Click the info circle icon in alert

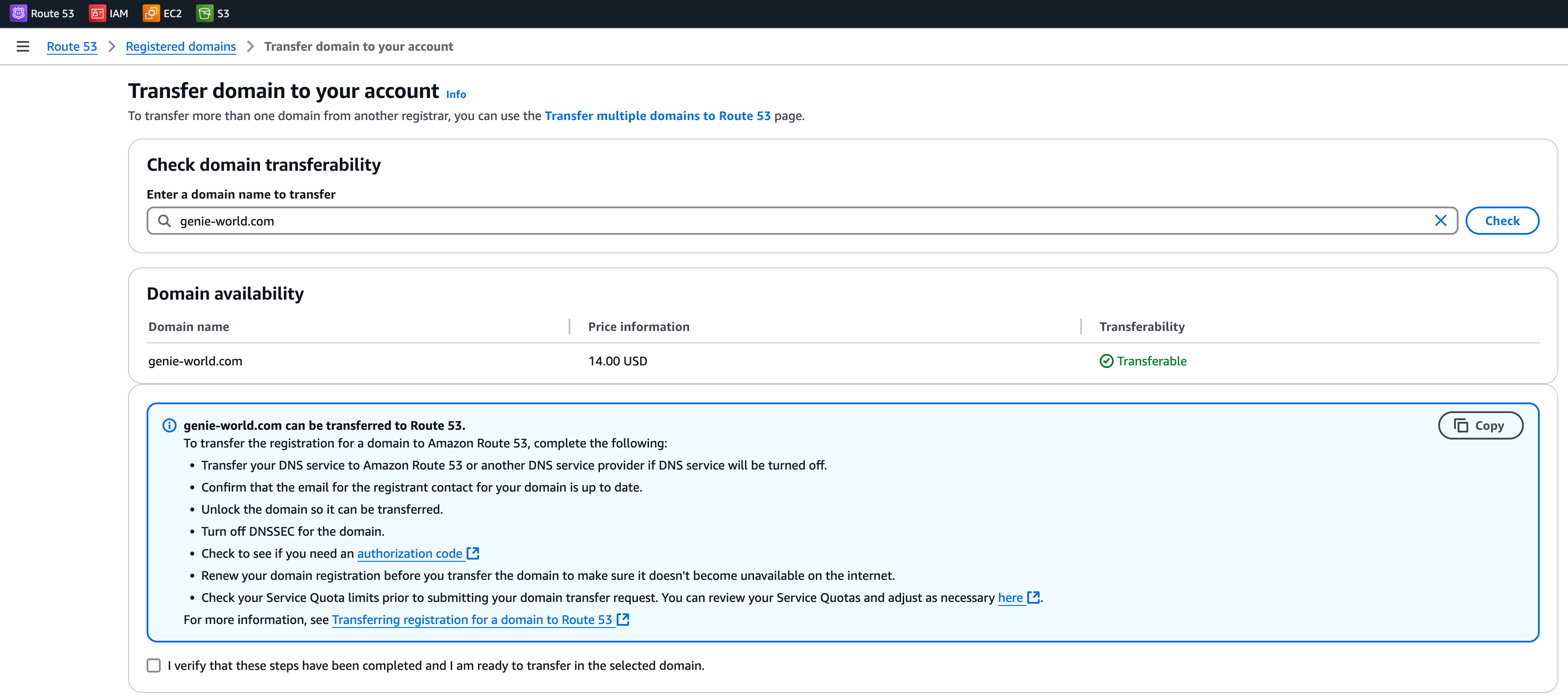(169, 425)
